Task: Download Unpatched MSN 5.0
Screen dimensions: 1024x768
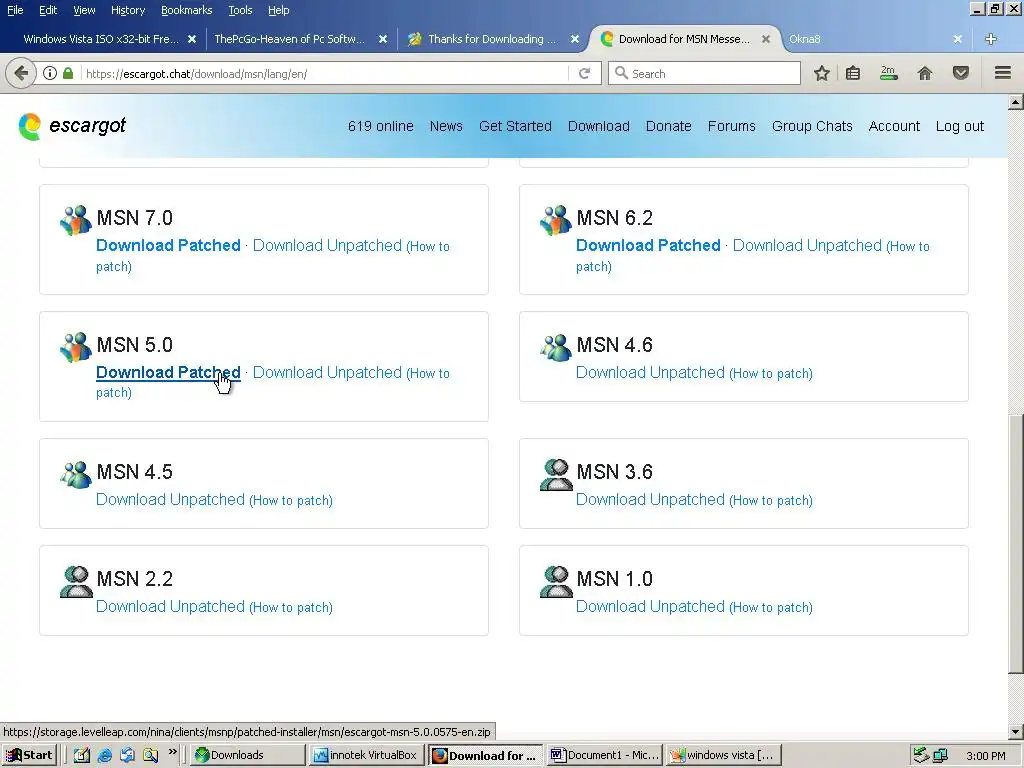Action: pyautogui.click(x=327, y=372)
